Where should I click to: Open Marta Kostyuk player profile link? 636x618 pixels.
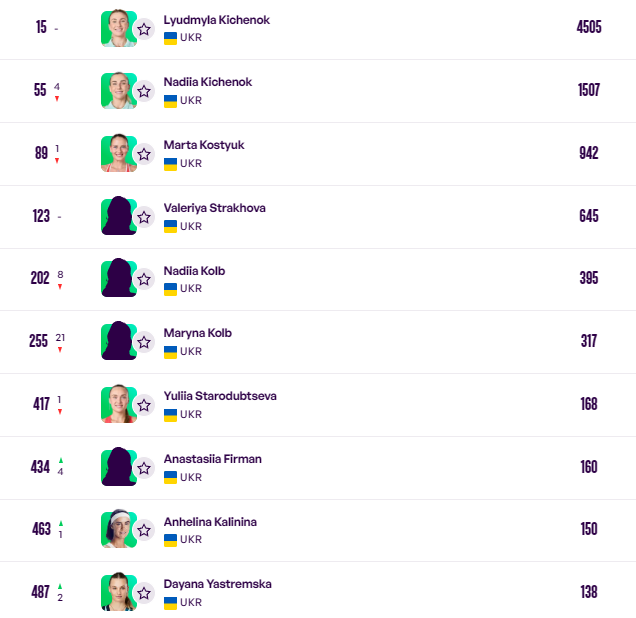(204, 145)
